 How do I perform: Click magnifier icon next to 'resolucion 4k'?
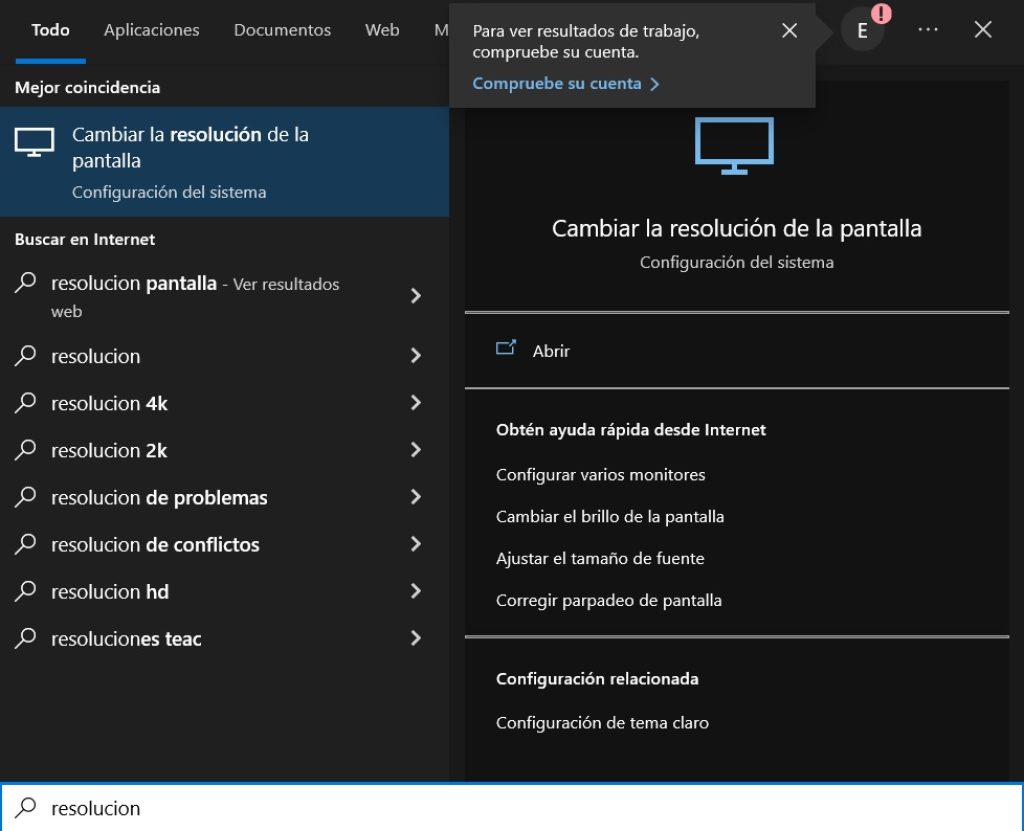[x=26, y=403]
